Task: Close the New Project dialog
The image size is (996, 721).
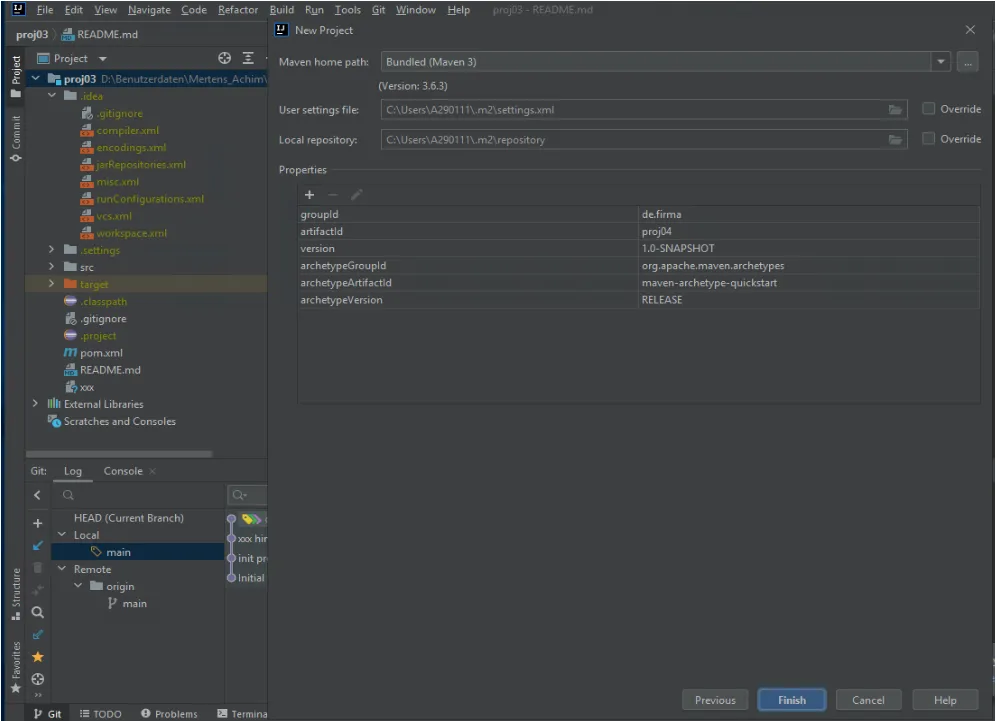Action: click(970, 30)
